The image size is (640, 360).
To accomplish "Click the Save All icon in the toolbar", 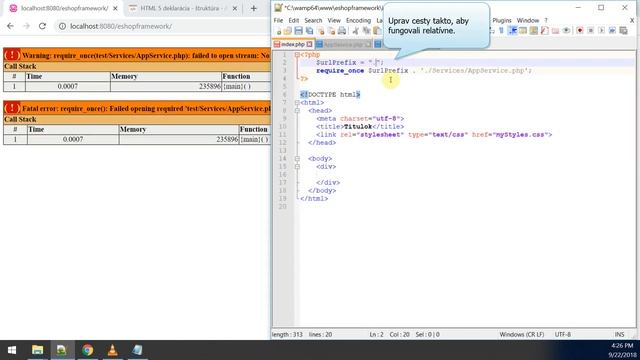I will (310, 31).
